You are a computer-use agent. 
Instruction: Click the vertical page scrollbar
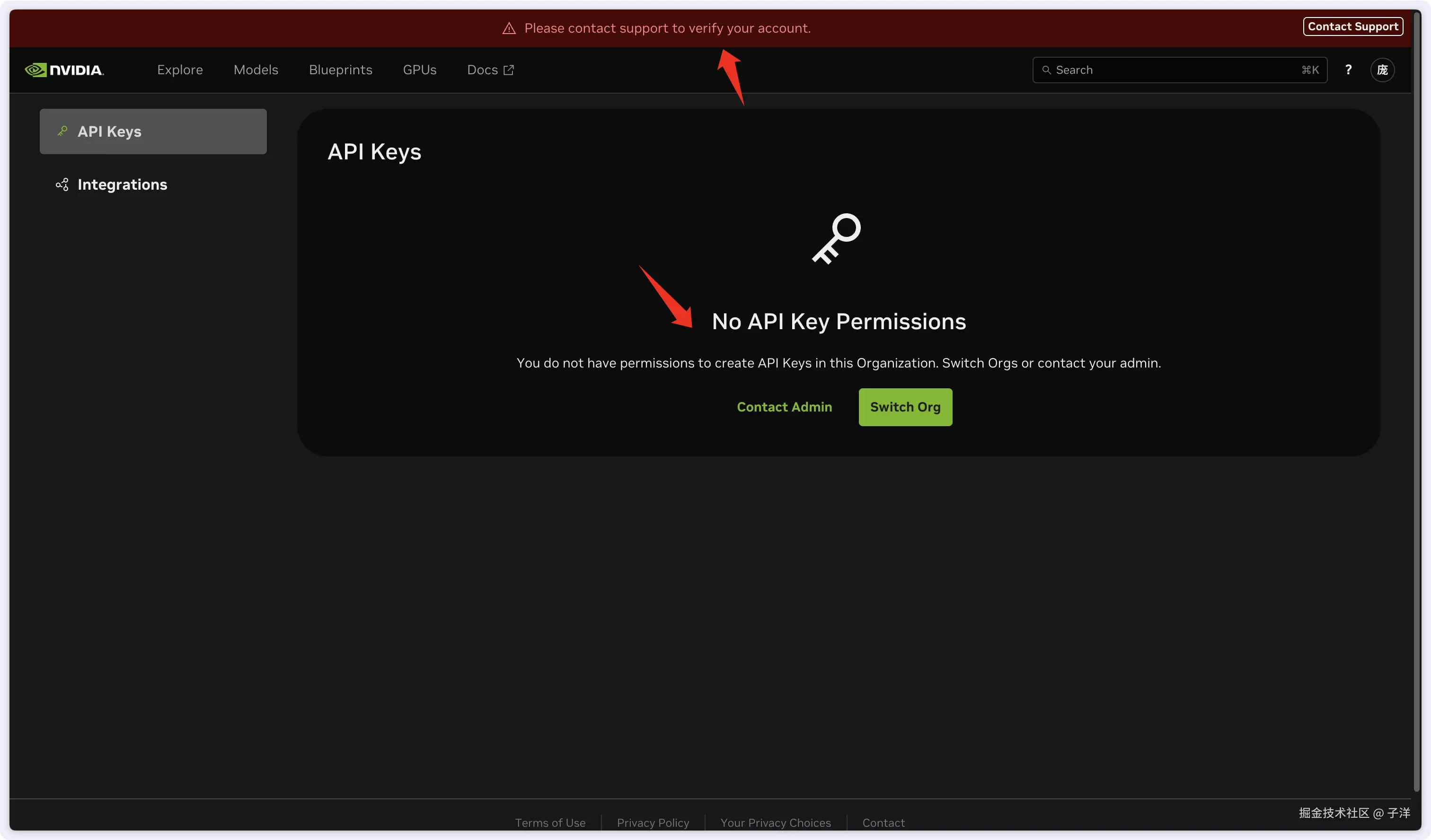coord(1416,397)
